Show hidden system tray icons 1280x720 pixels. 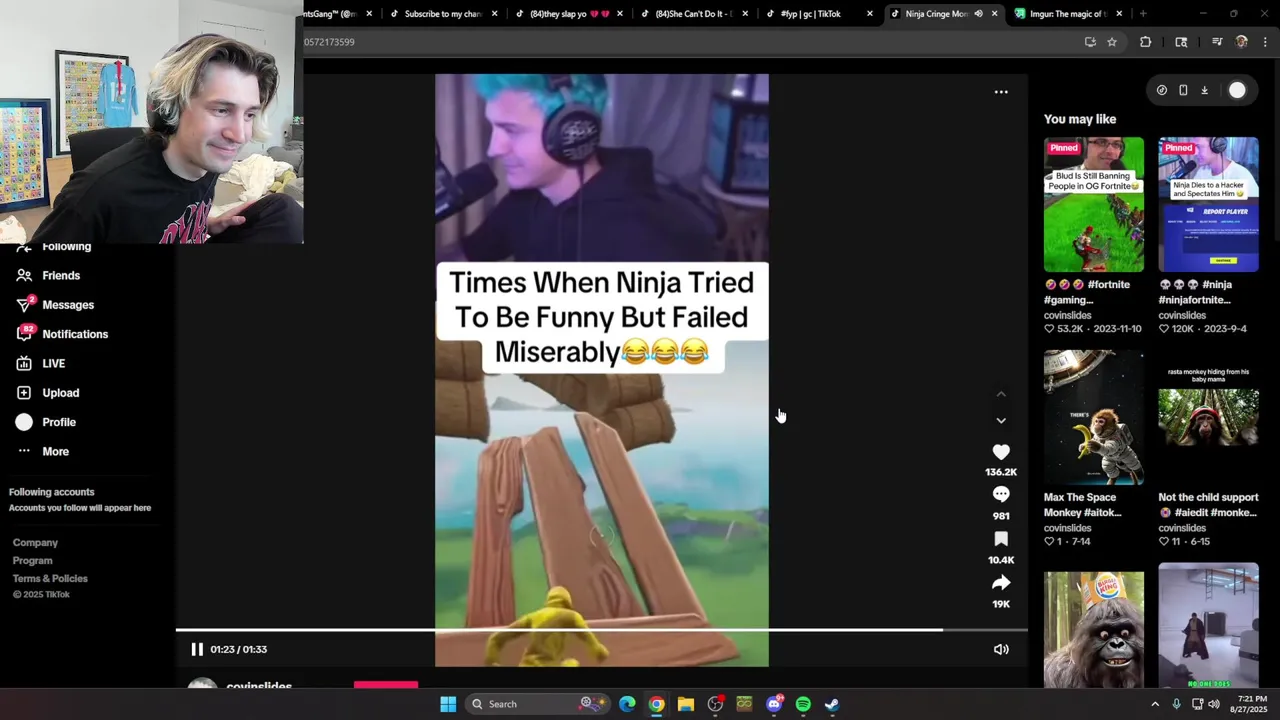1155,704
